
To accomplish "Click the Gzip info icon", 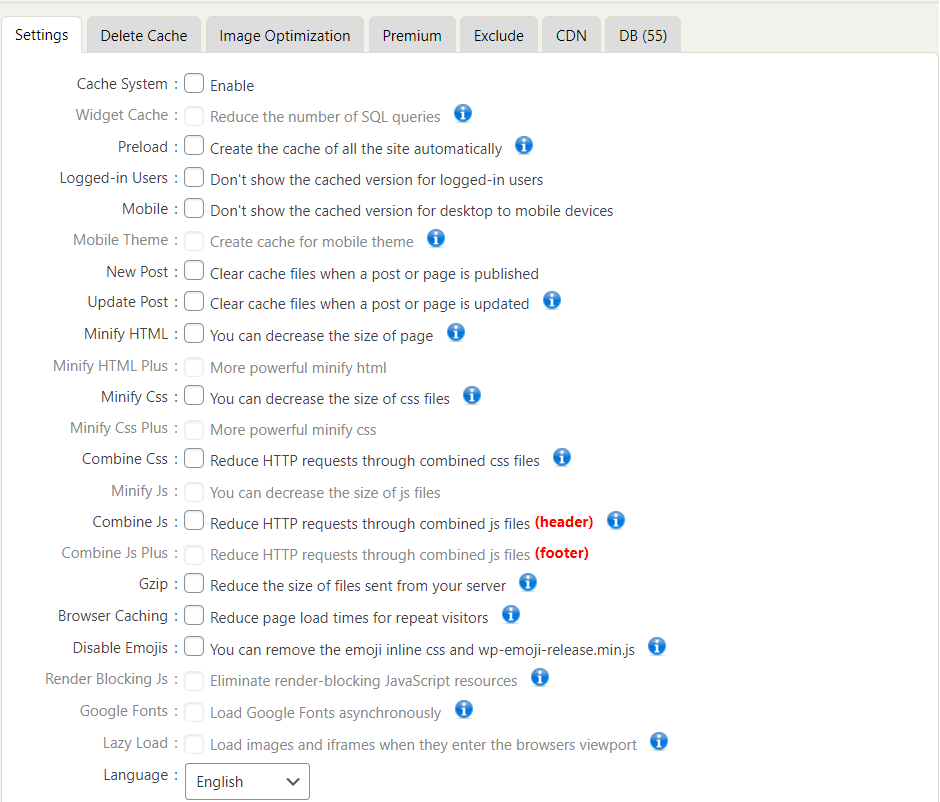I will (528, 583).
